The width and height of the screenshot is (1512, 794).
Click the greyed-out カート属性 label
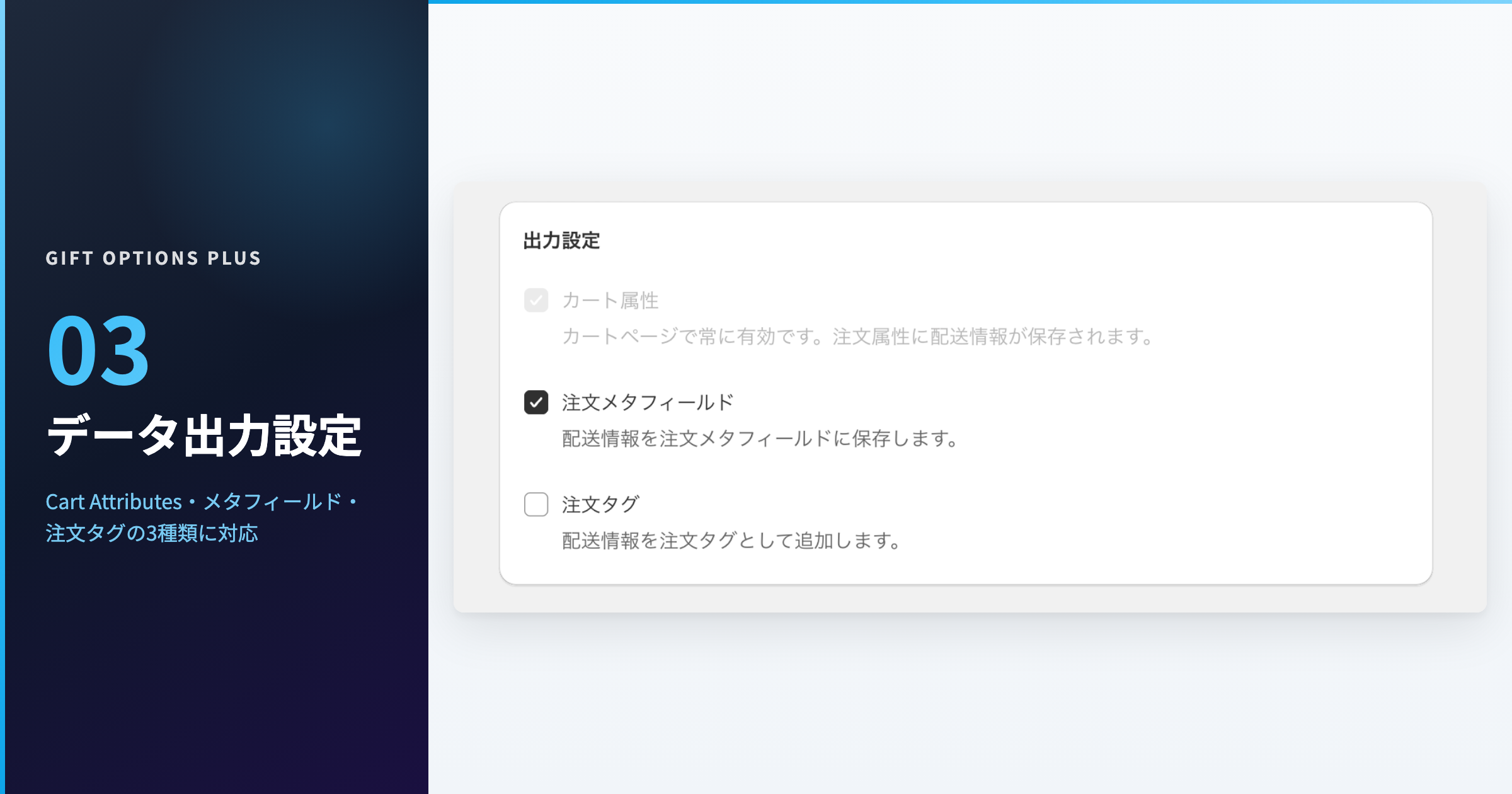[x=610, y=300]
